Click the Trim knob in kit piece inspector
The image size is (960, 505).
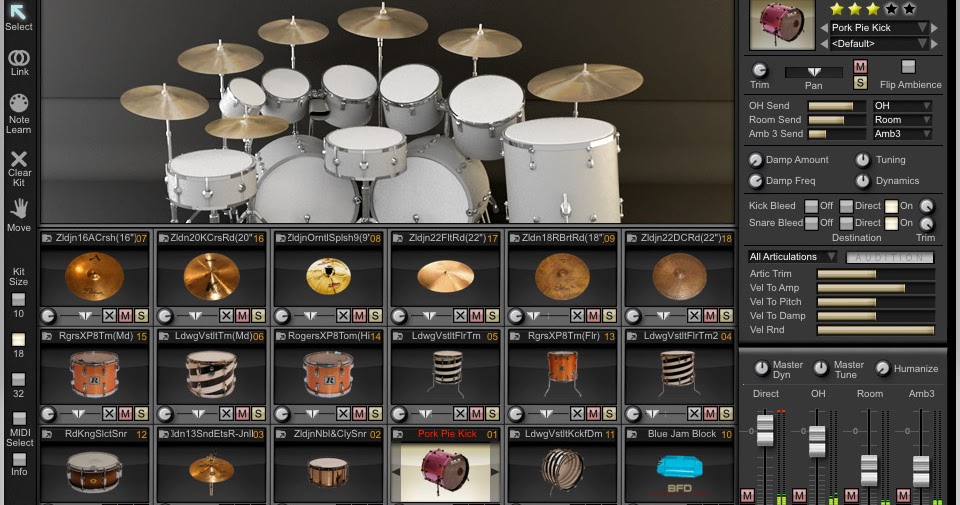point(759,70)
